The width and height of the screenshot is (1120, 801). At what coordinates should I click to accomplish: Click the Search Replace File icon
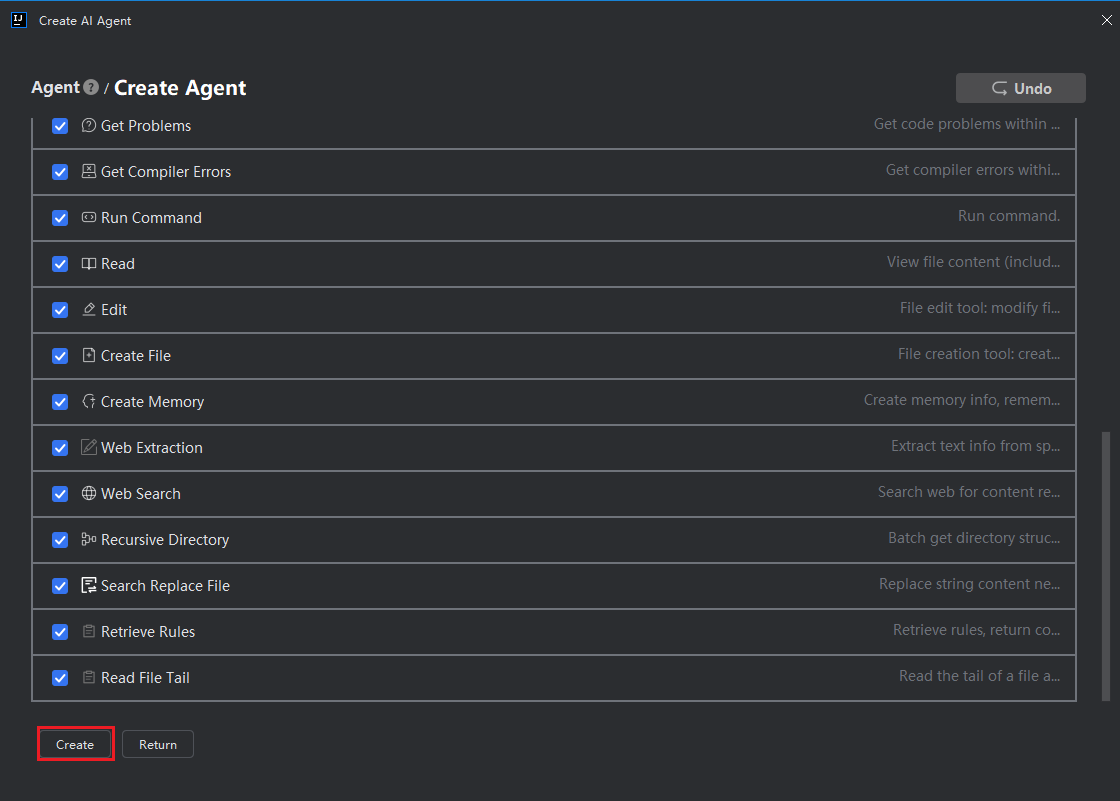click(x=88, y=586)
